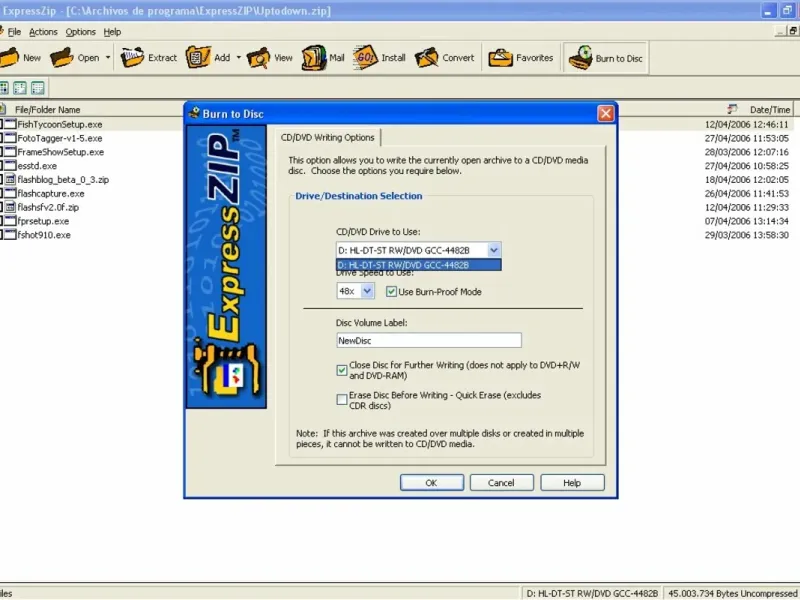Screen dimensions: 800x600
Task: Click the Add files toolbar icon
Action: [198, 57]
